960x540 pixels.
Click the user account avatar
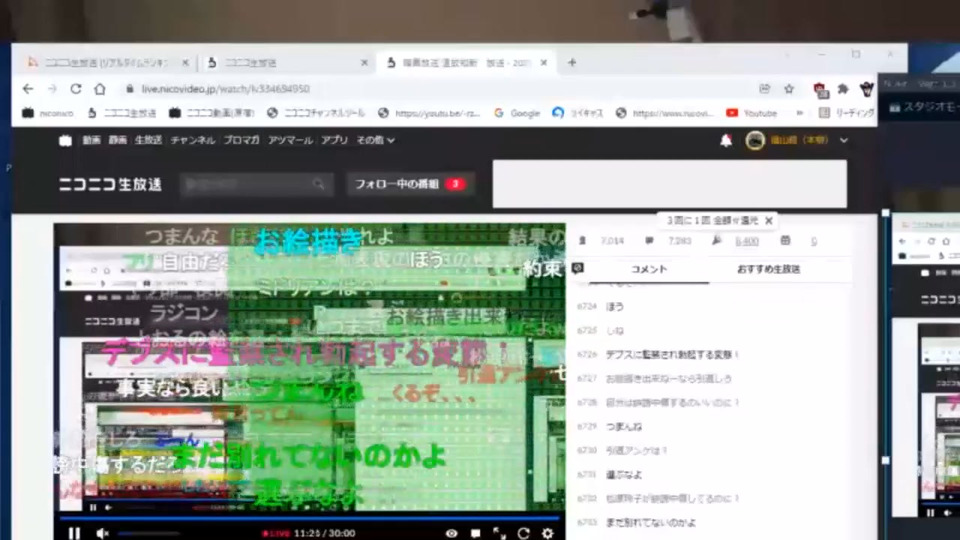755,140
